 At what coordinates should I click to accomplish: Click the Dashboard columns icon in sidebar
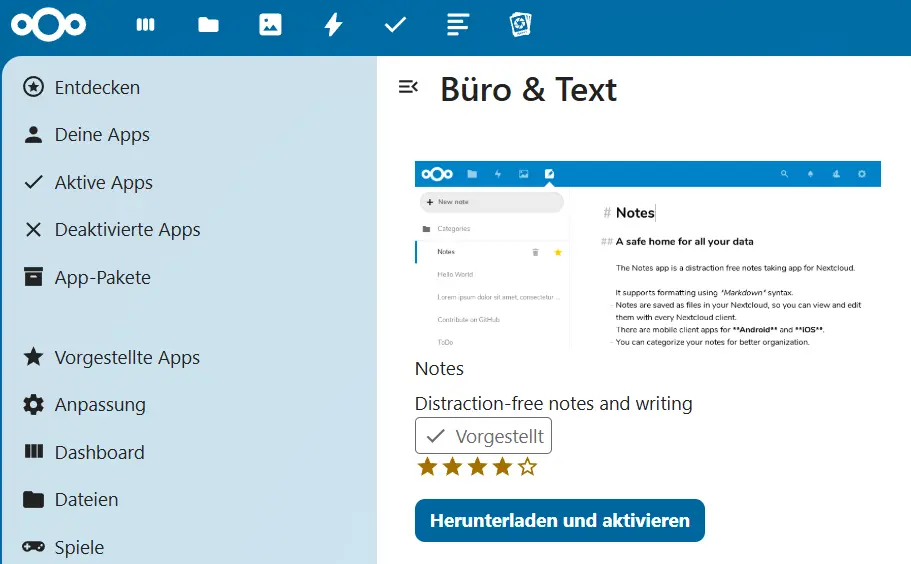pos(33,451)
